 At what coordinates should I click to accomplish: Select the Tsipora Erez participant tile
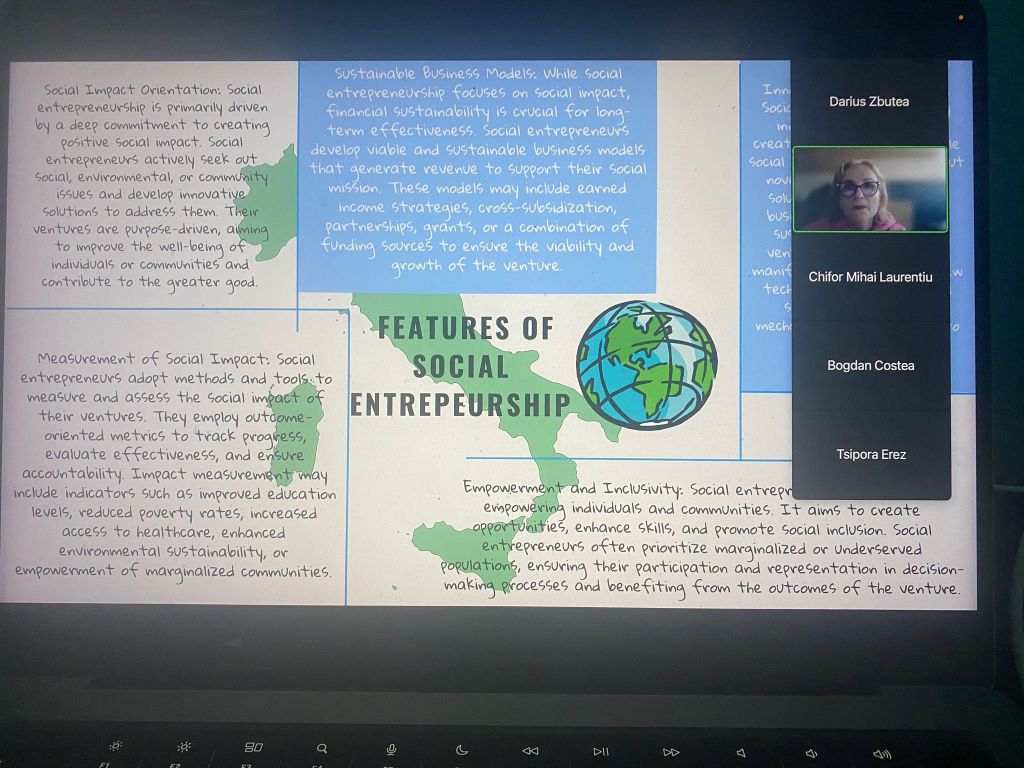[869, 455]
